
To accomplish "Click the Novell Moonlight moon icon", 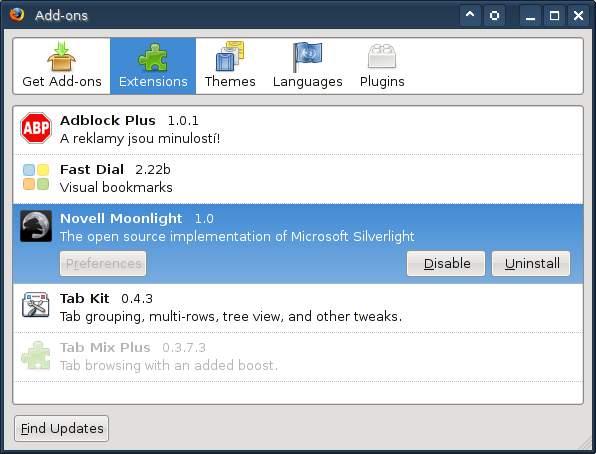I will click(x=36, y=226).
